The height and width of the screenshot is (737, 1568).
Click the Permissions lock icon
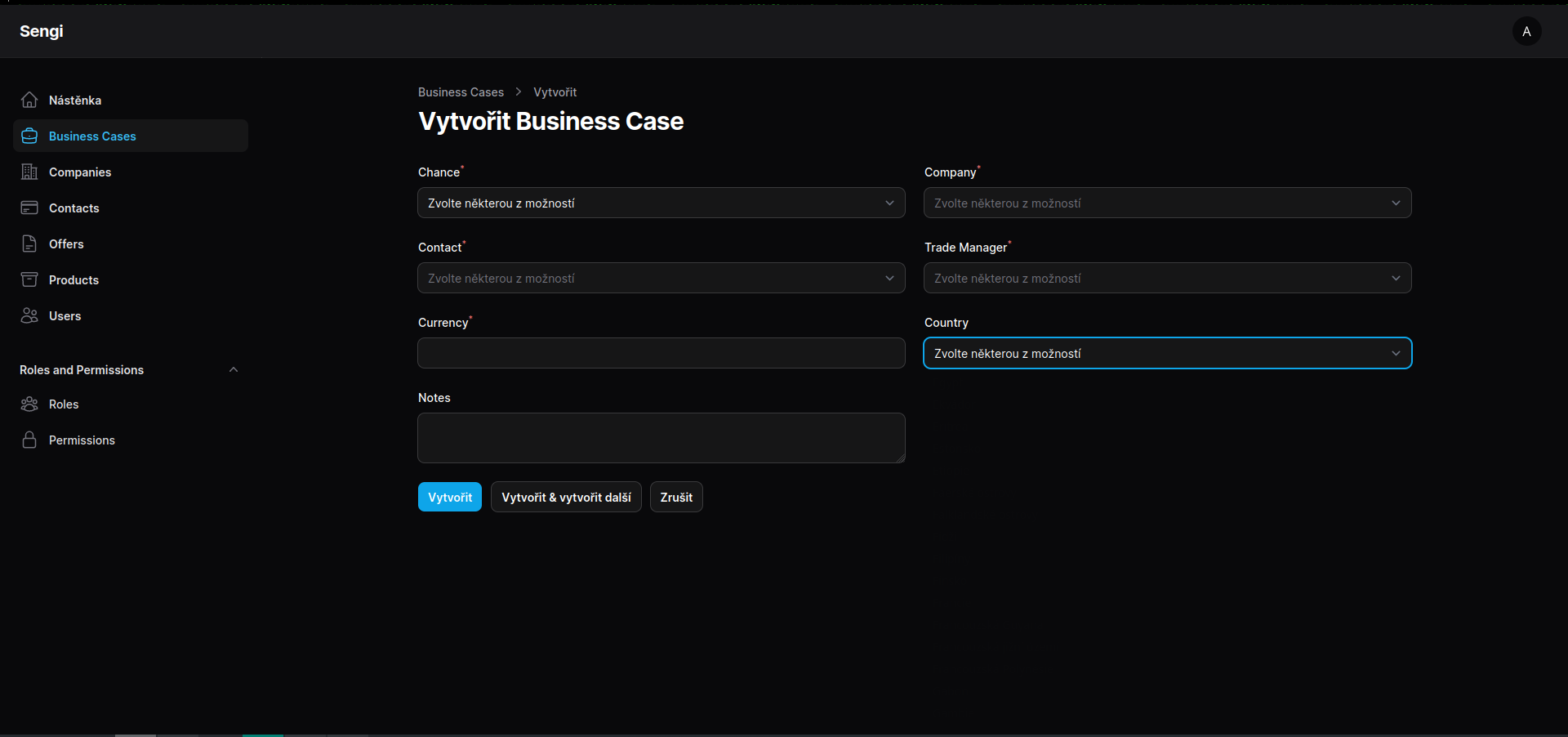[29, 440]
